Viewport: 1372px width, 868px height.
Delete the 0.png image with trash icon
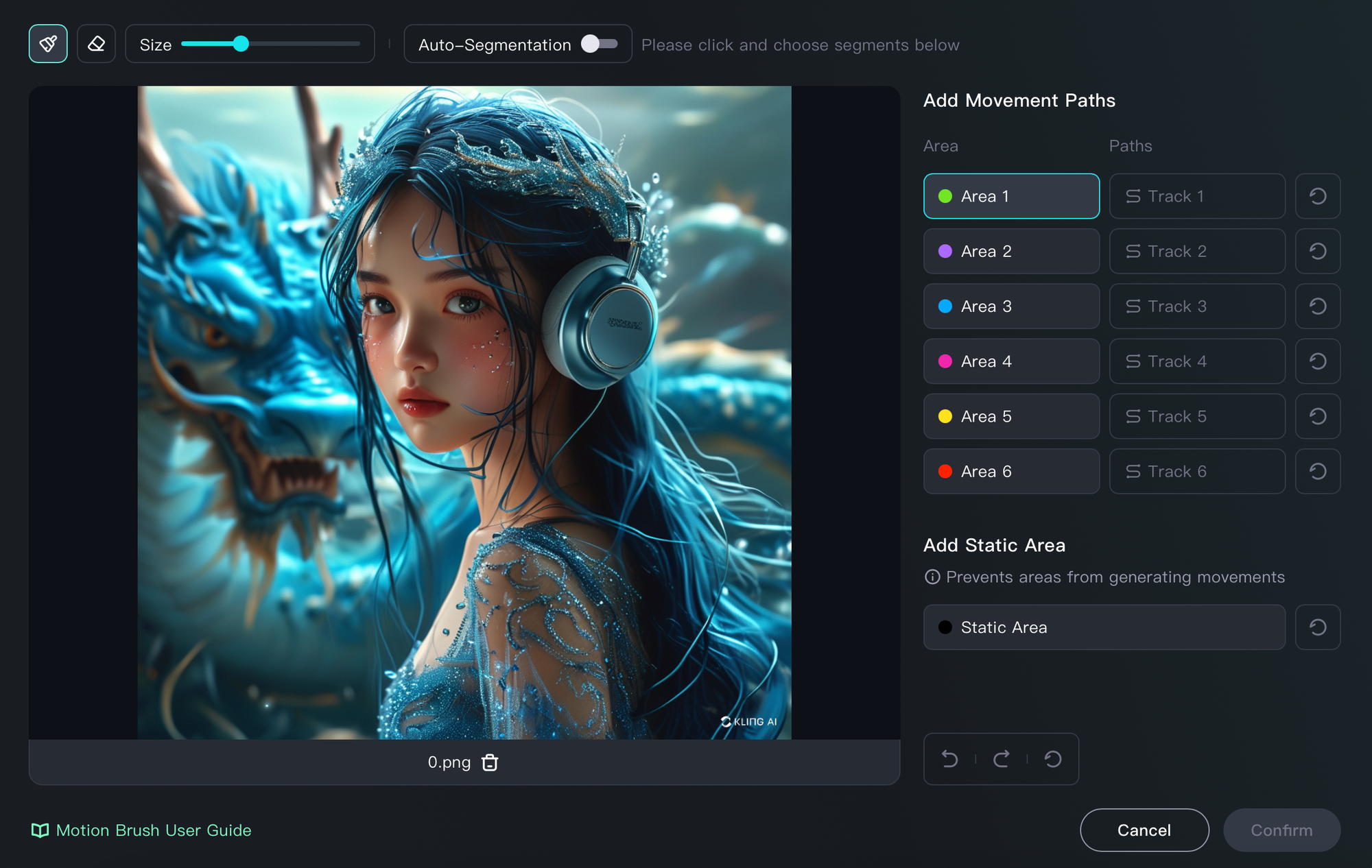click(x=490, y=762)
